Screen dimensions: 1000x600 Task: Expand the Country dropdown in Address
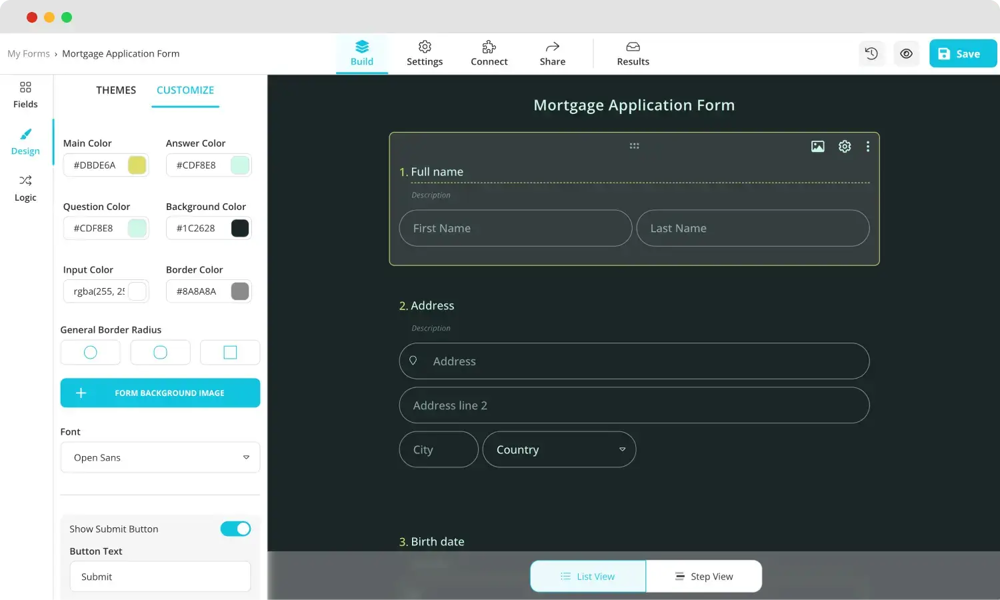559,450
